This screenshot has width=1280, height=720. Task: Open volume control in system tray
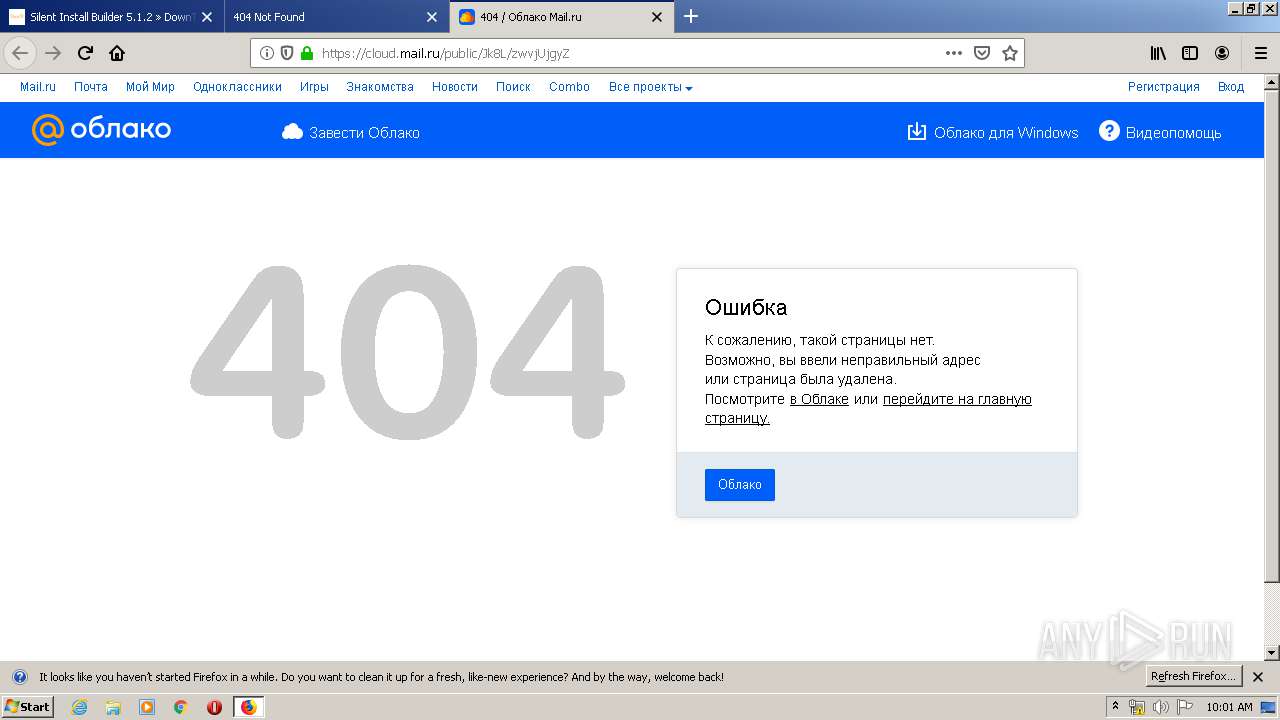point(1161,707)
